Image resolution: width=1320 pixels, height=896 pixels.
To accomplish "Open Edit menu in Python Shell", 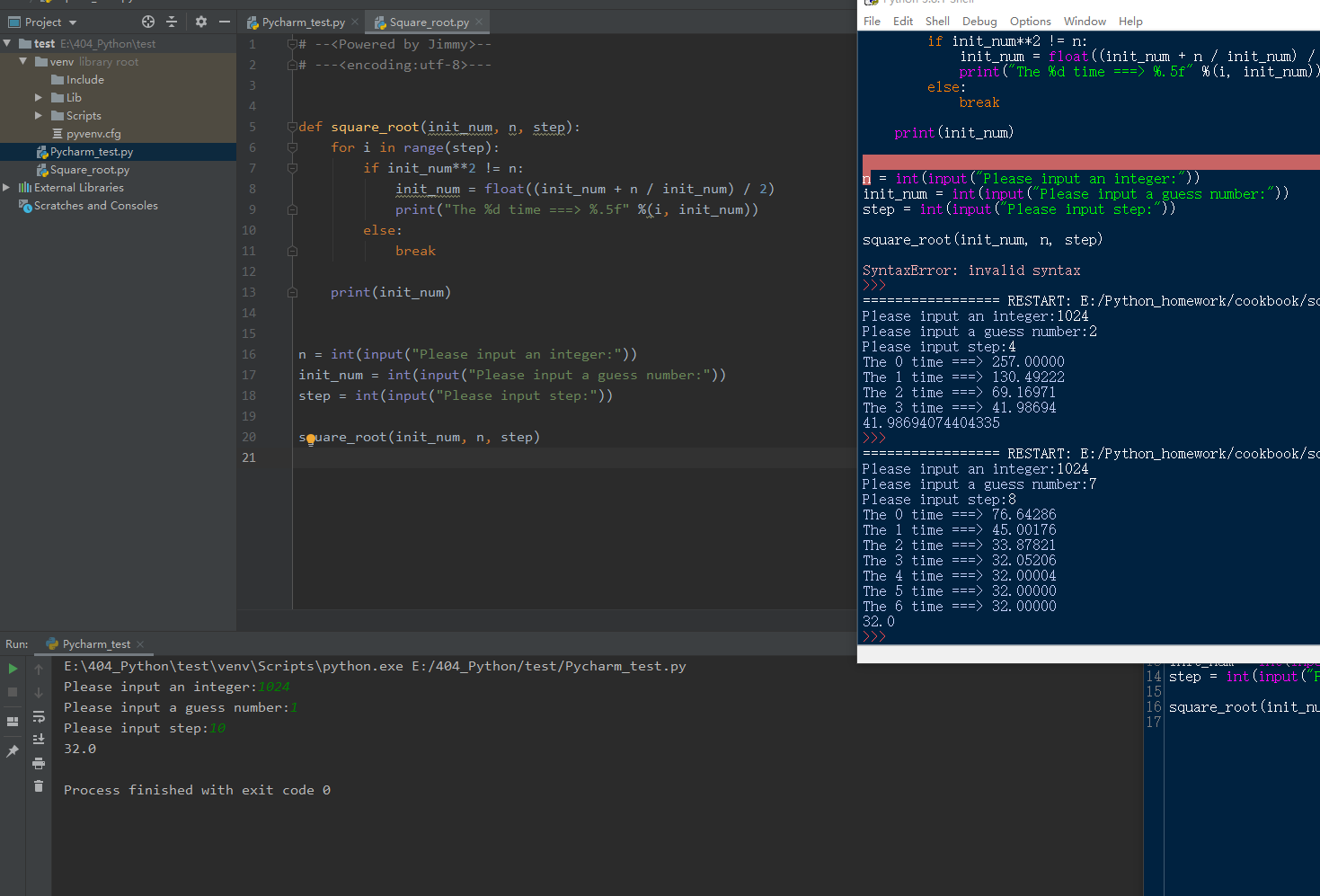I will pos(903,22).
